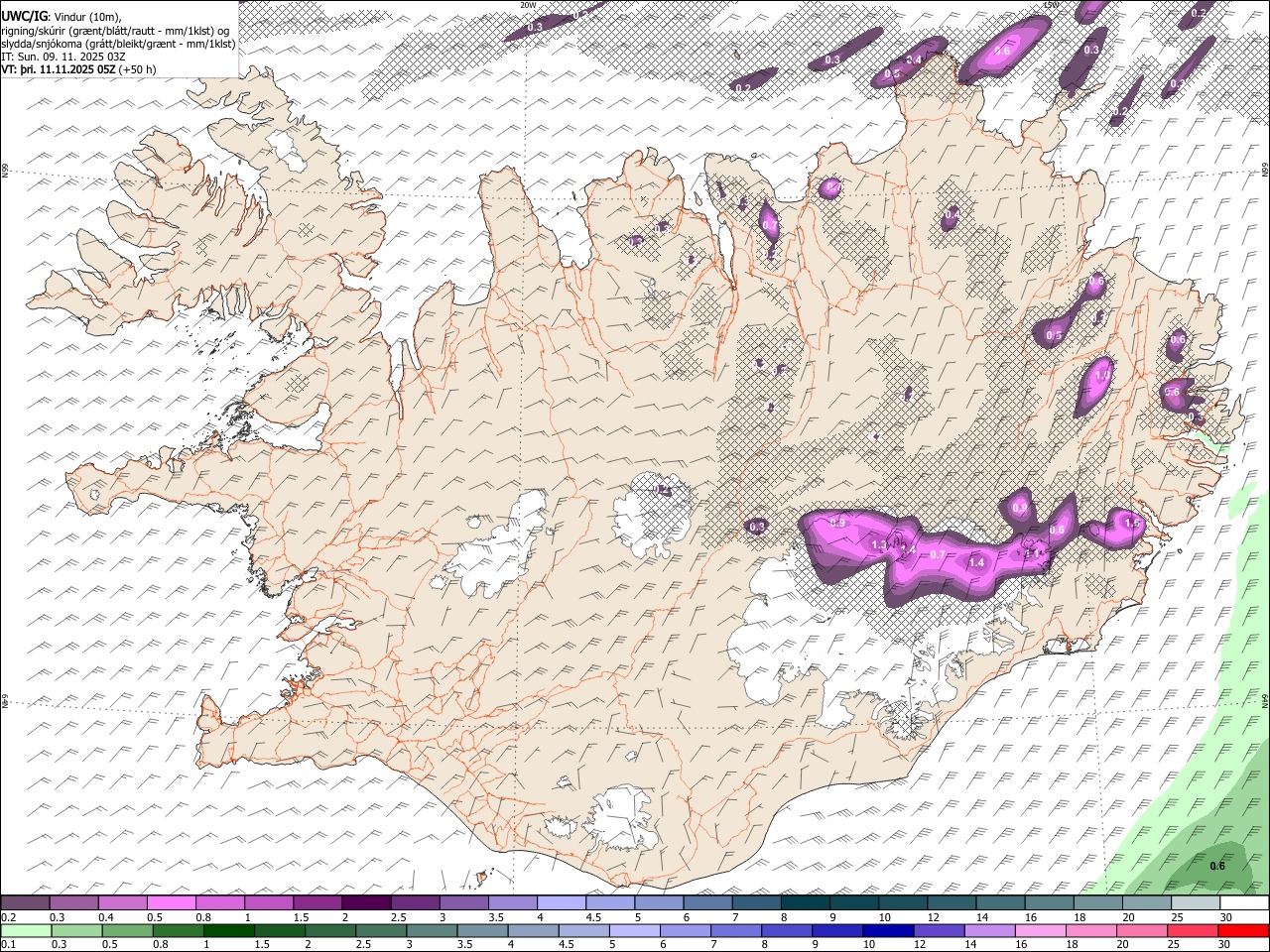The image size is (1270, 952).
Task: Click the magenta 1.5 swatch in upper legend row
Action: pos(317,903)
